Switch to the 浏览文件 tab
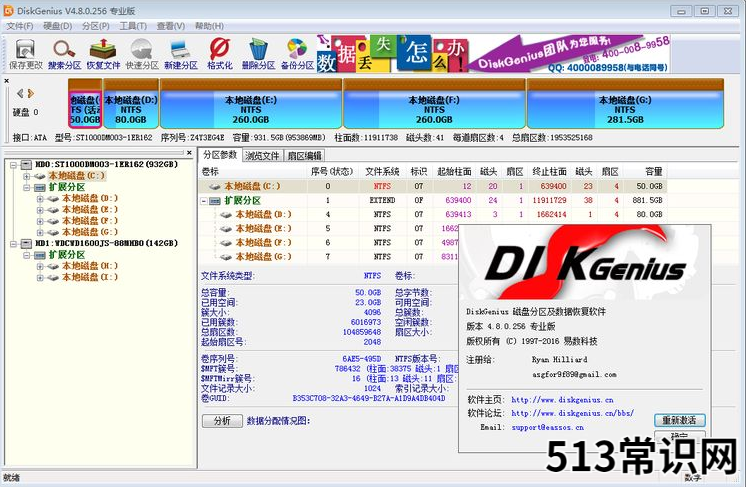 (262, 155)
